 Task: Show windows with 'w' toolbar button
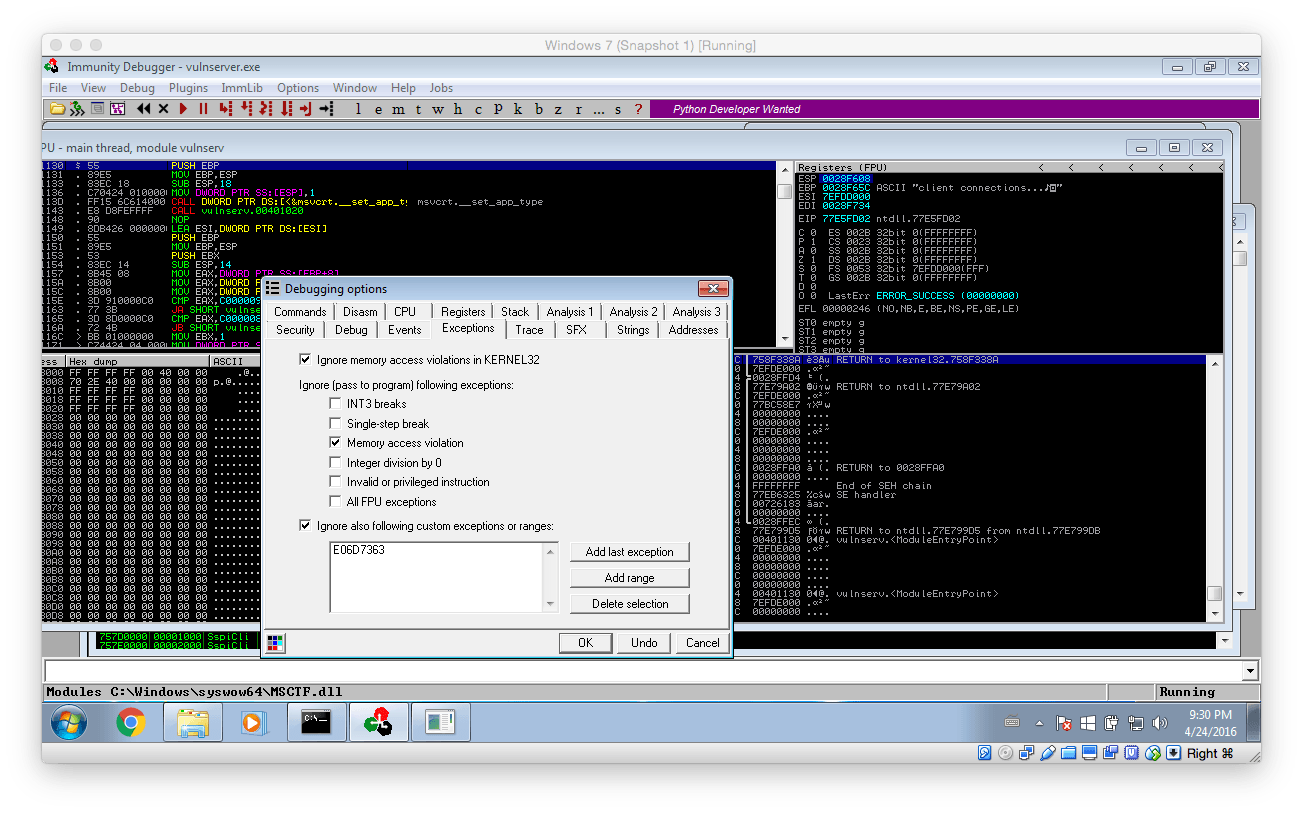pos(437,109)
